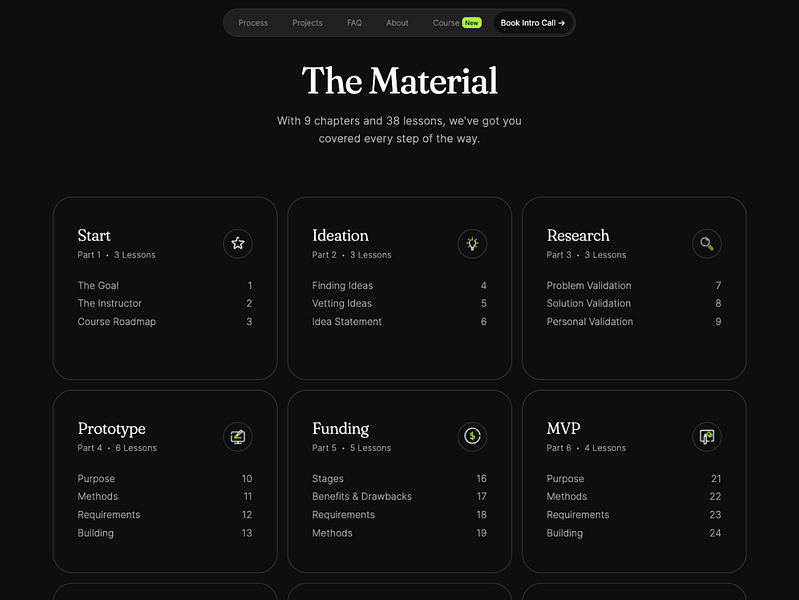Click the dollar coin icon on the Funding card
Screen dimensions: 799x600
pos(472,436)
